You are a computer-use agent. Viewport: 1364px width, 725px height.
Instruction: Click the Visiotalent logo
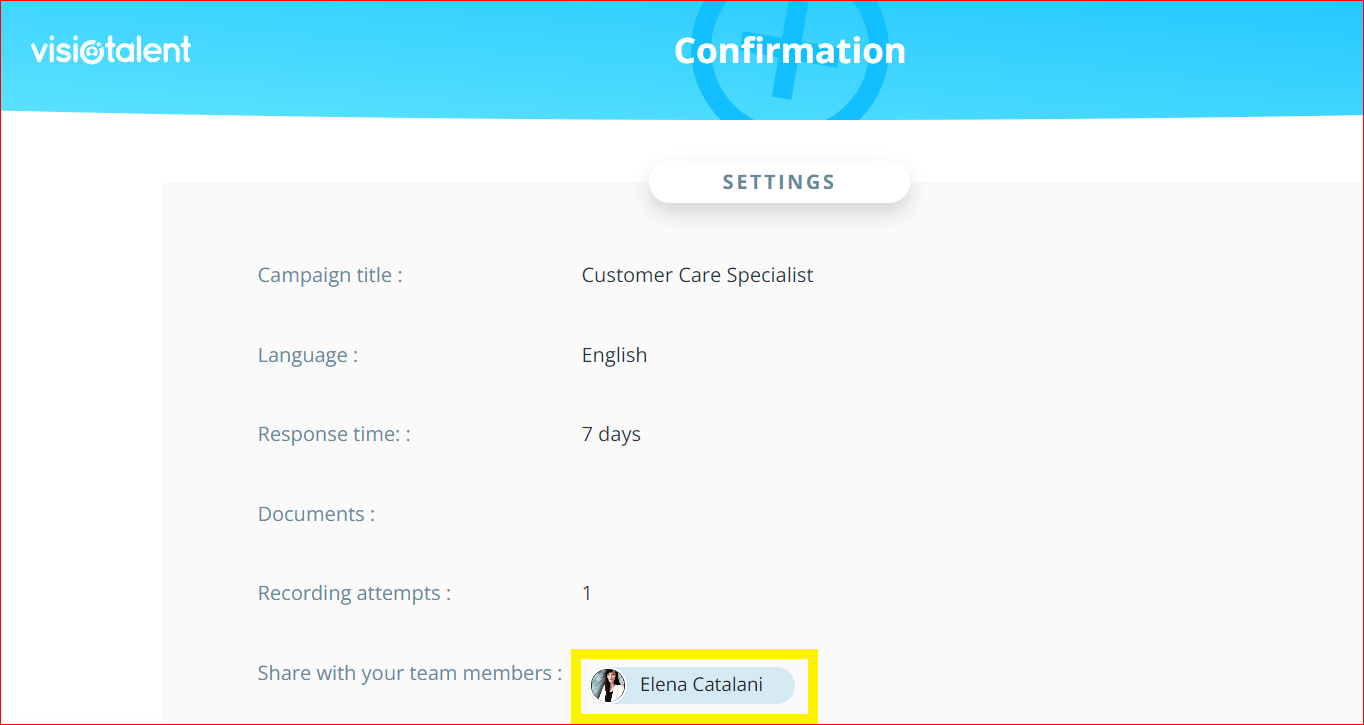point(111,50)
